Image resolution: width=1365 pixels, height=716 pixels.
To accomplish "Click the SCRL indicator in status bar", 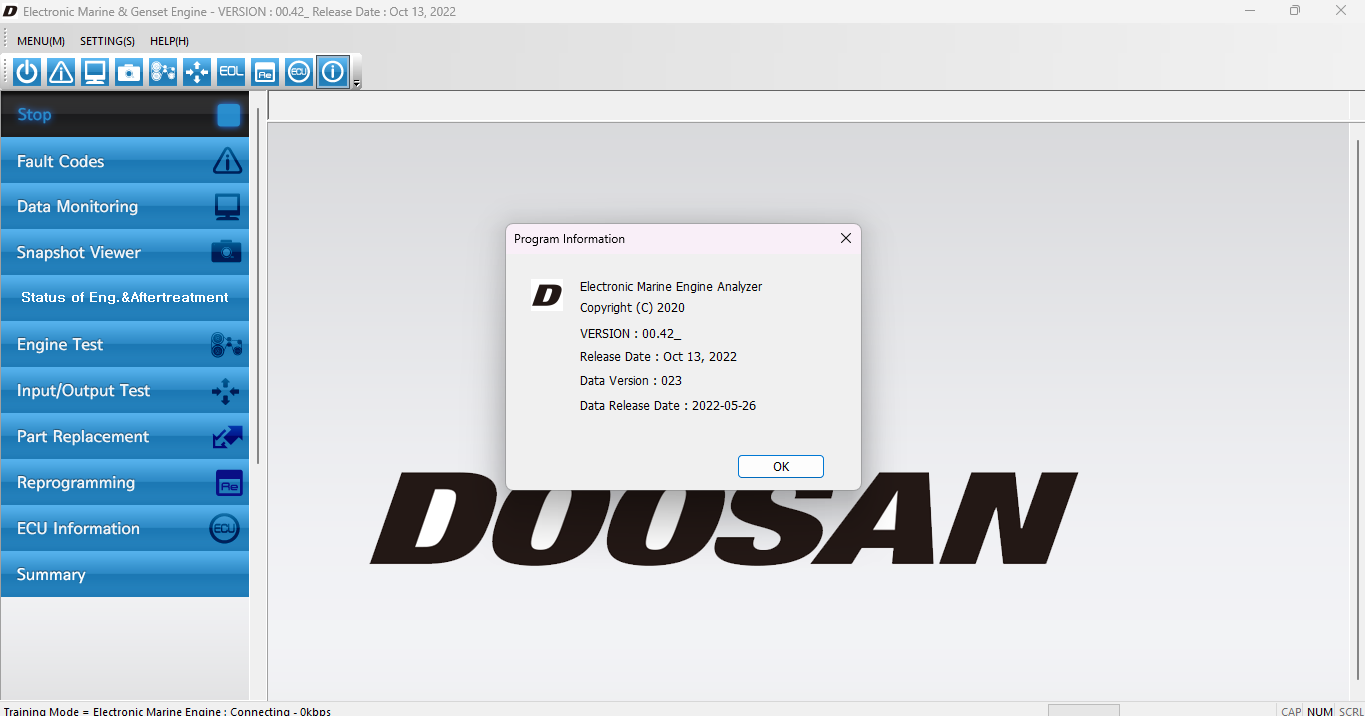I will [1351, 711].
